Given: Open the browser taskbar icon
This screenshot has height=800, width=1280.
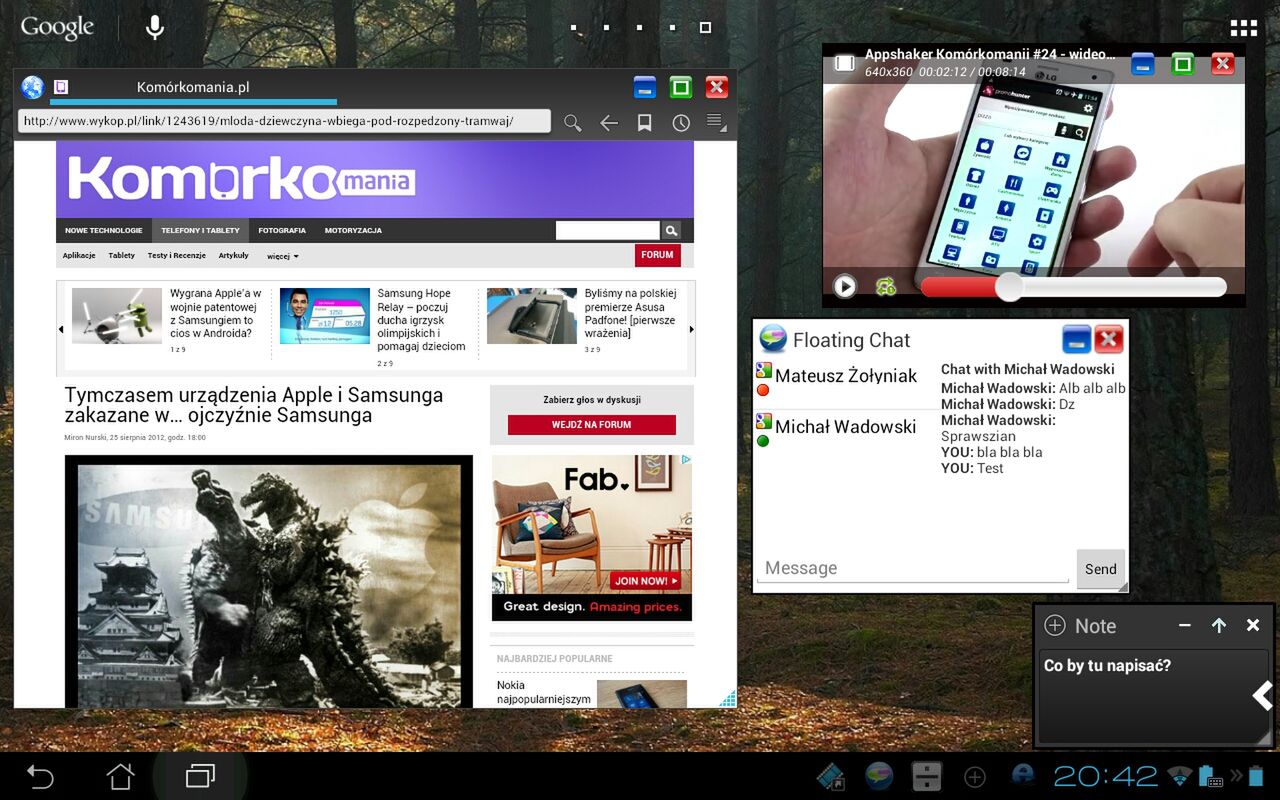Looking at the screenshot, I should click(1023, 776).
